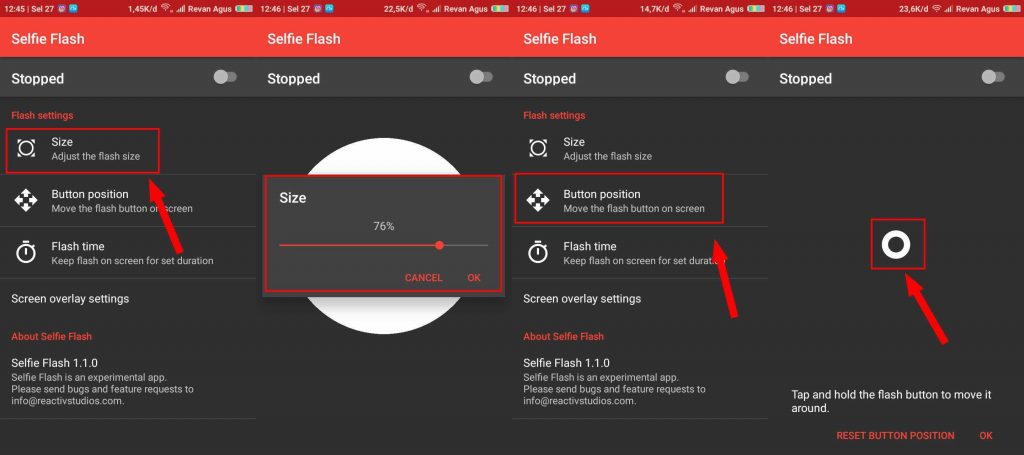Click the Size icon in the third screenshot
The width and height of the screenshot is (1024, 455).
[538, 148]
